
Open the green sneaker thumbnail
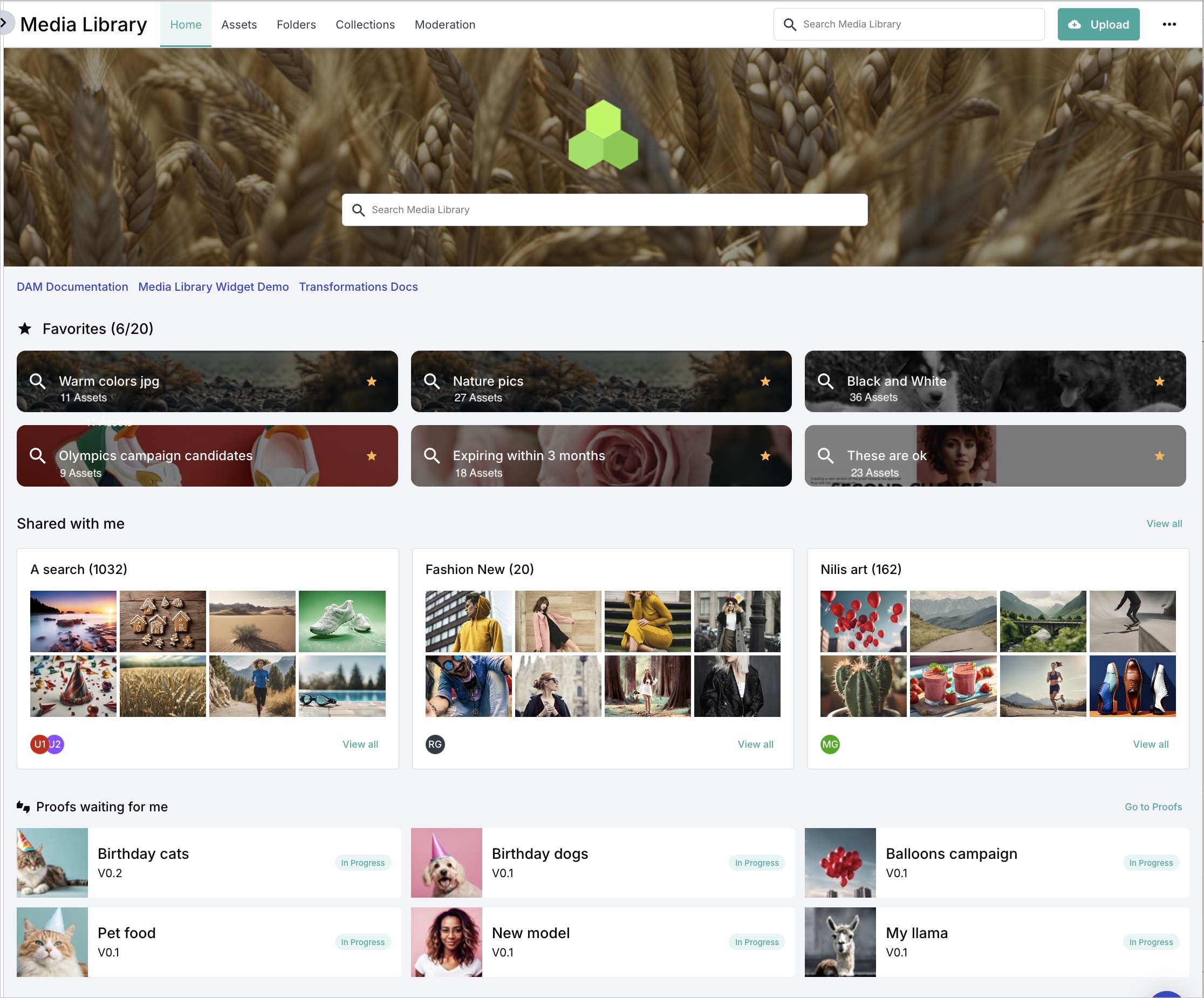pos(341,621)
